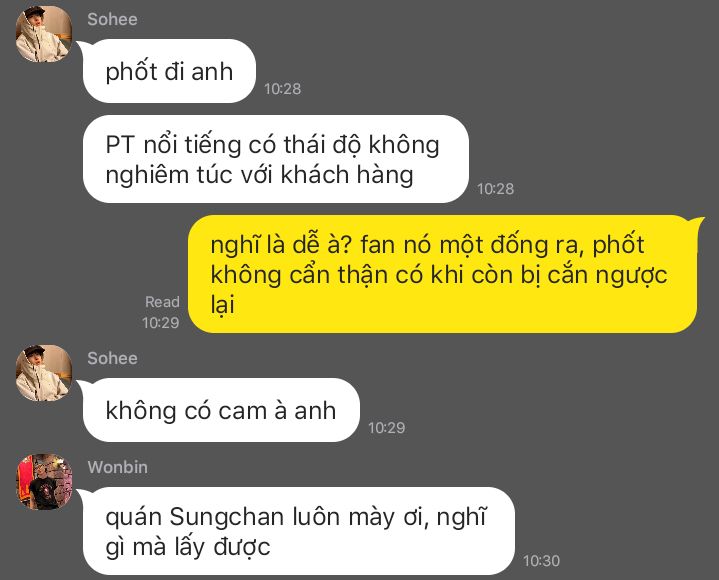Screen dimensions: 719x580
Task: Select the yellow sent message bubble
Action: [x=443, y=274]
